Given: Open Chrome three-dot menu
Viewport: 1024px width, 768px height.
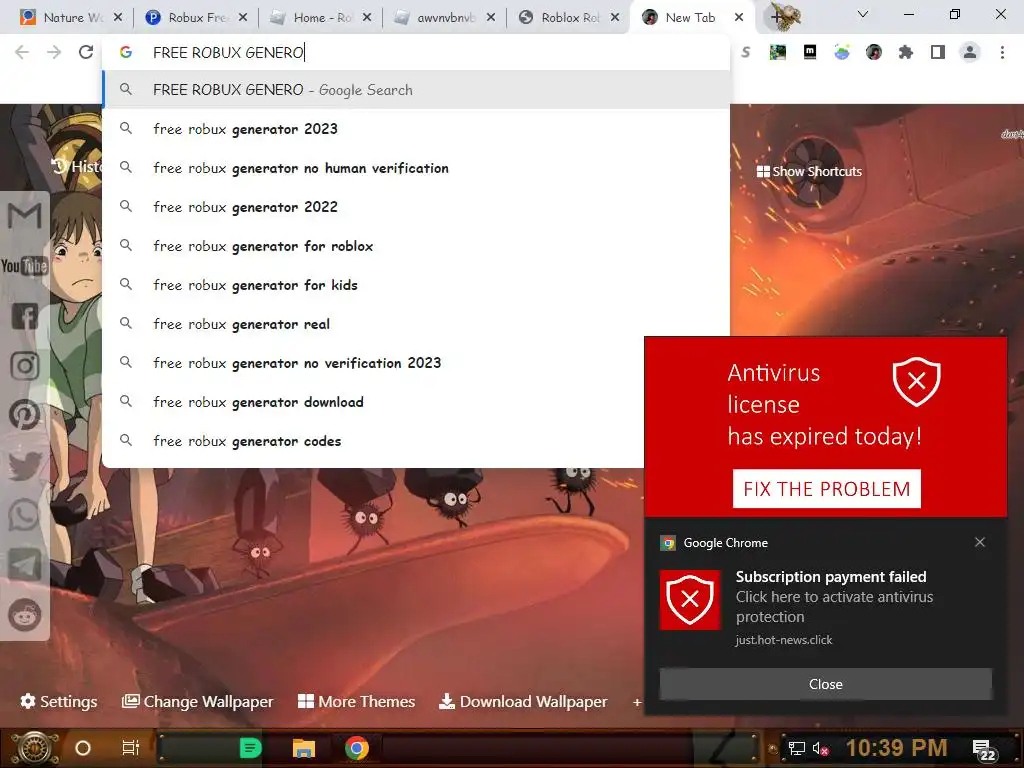Looking at the screenshot, I should [x=1002, y=52].
